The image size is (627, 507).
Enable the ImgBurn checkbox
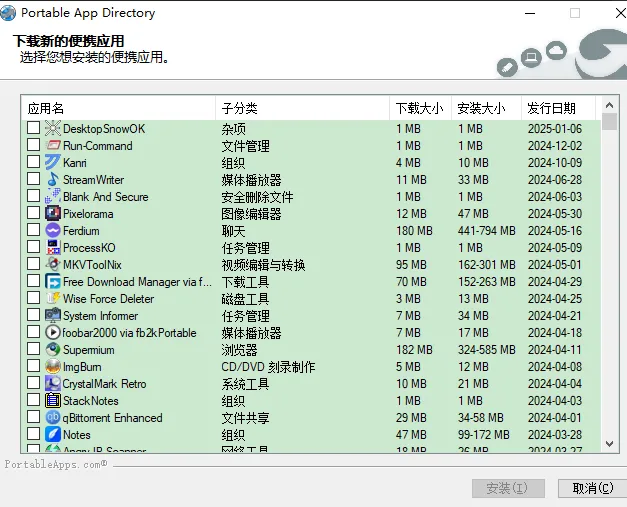pos(34,366)
